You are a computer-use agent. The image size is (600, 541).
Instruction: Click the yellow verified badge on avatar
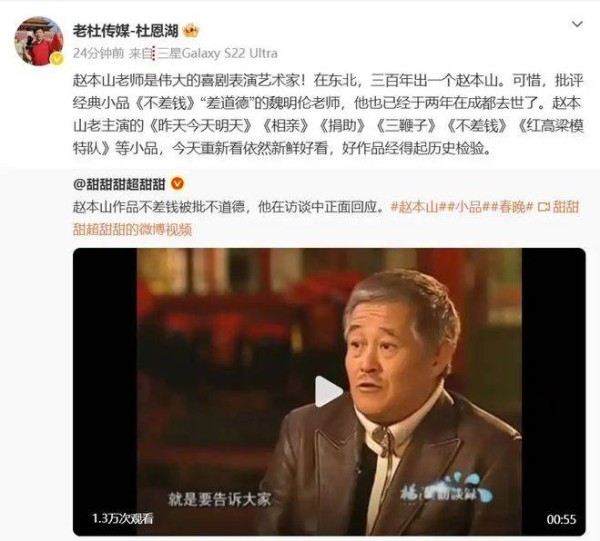57,59
